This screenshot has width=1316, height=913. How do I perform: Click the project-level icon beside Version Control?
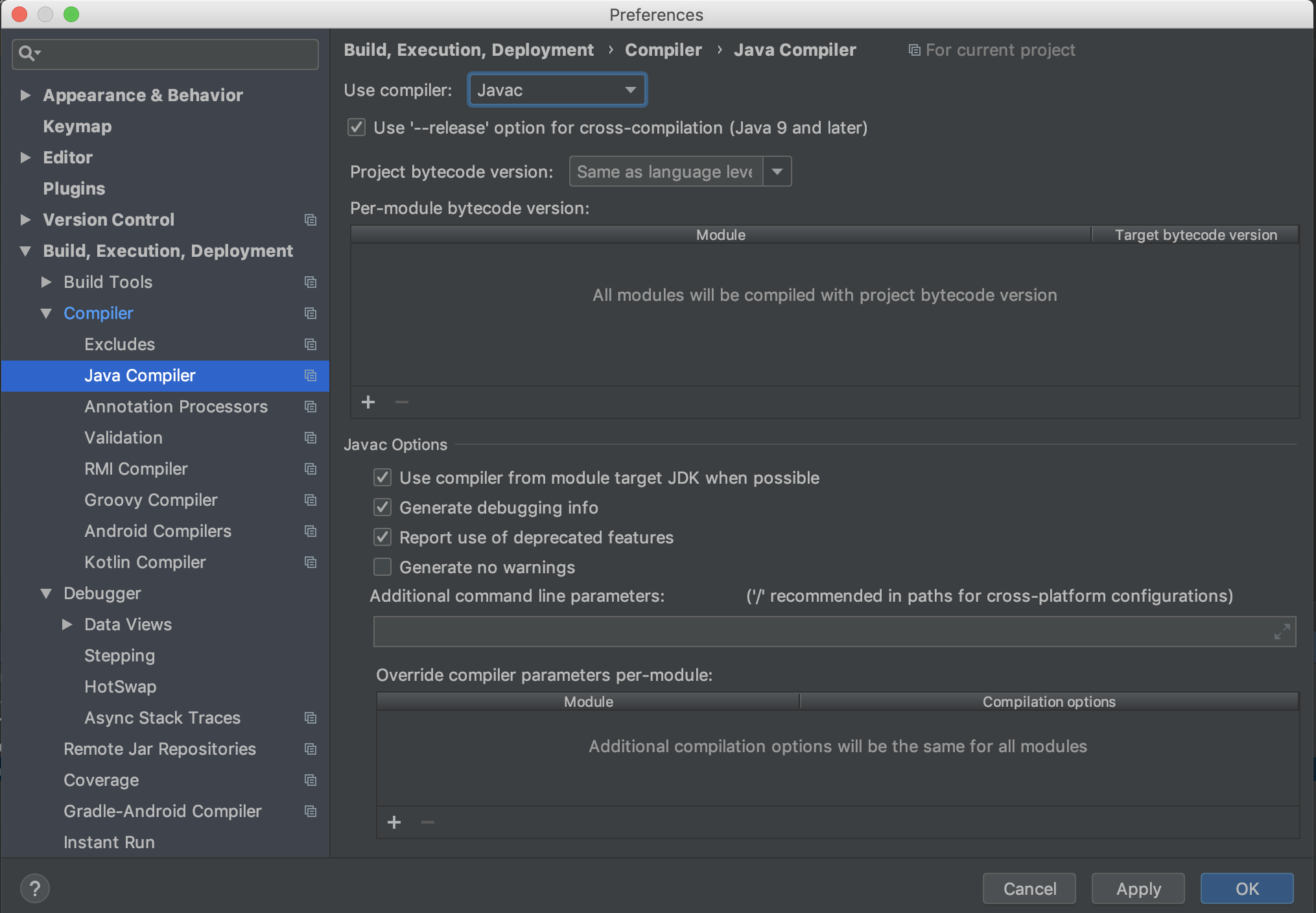(311, 220)
